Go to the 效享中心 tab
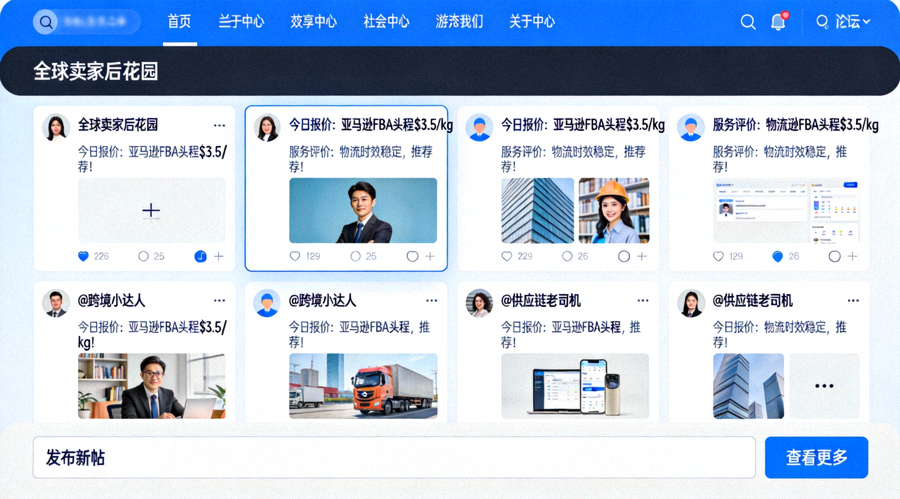900x499 pixels. (x=313, y=22)
